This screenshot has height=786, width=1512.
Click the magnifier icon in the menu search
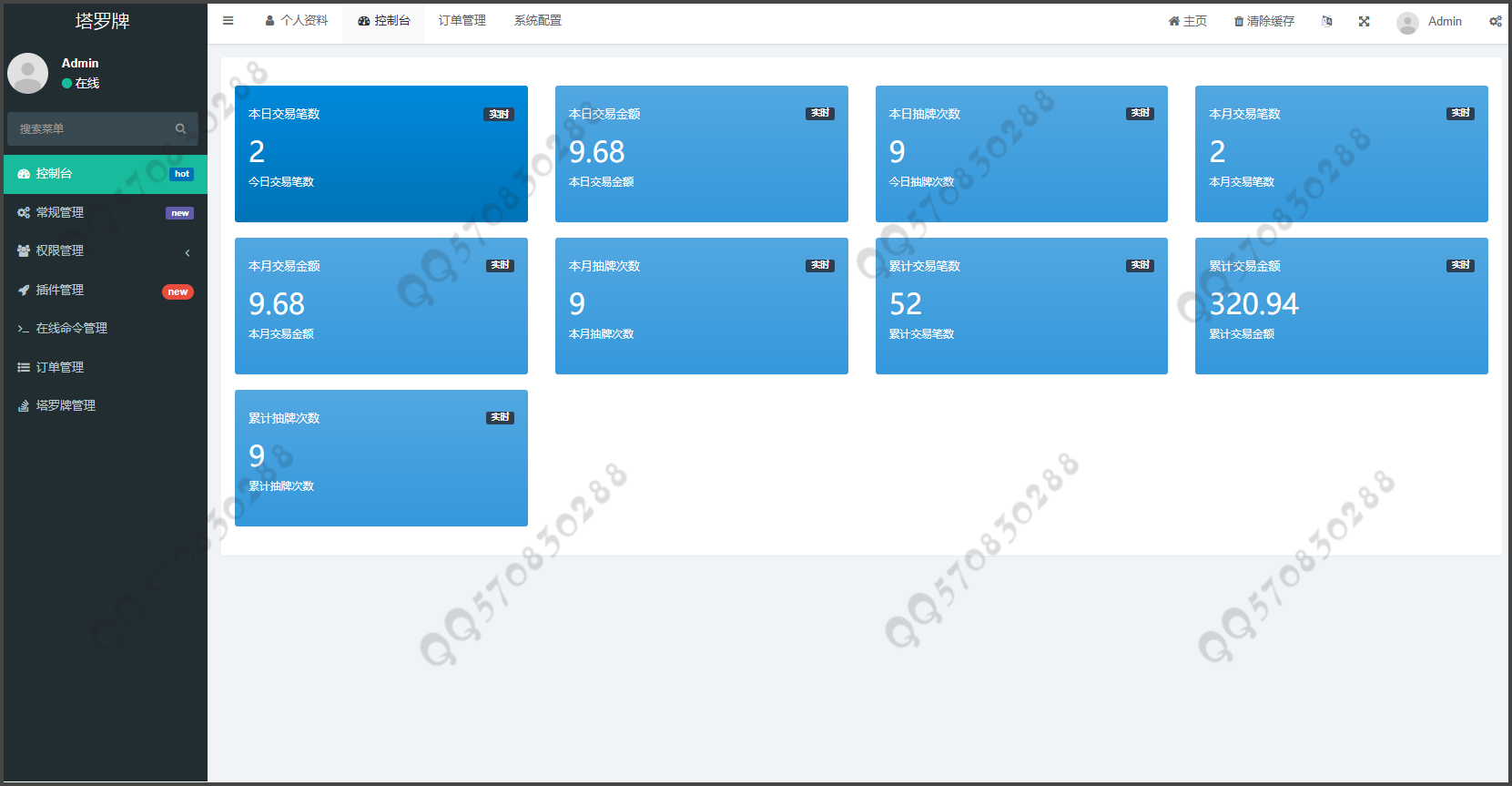pos(180,129)
